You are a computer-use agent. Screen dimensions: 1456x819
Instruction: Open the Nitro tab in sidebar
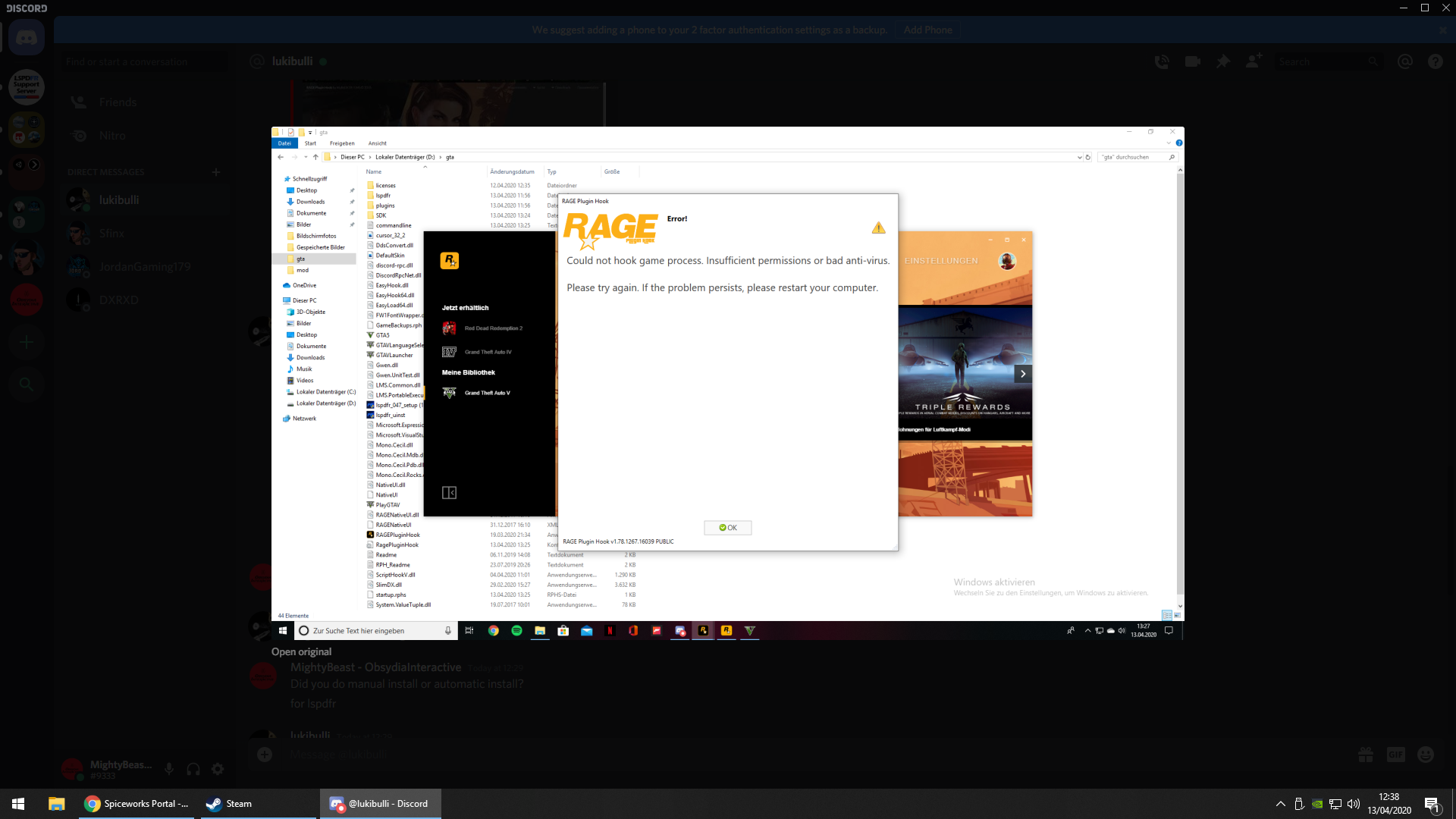(112, 136)
